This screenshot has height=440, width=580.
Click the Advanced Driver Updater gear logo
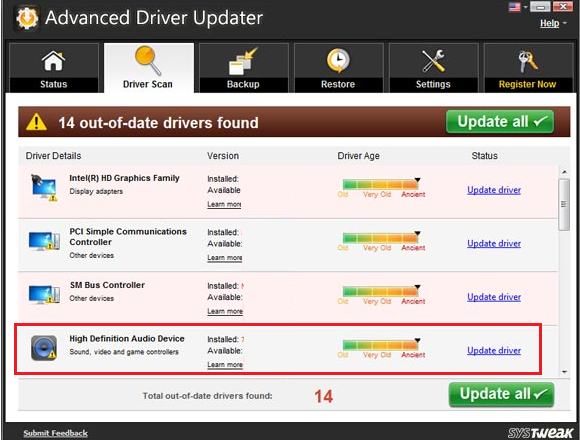[x=27, y=18]
